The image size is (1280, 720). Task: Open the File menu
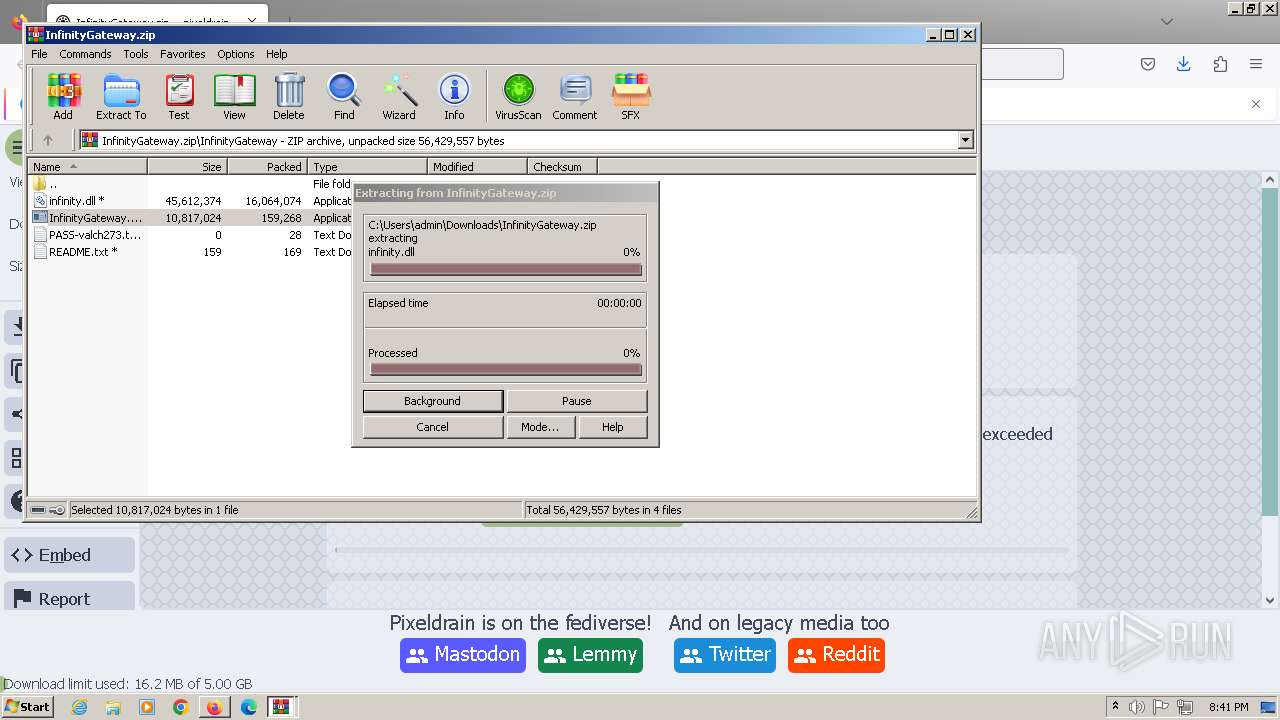tap(39, 54)
